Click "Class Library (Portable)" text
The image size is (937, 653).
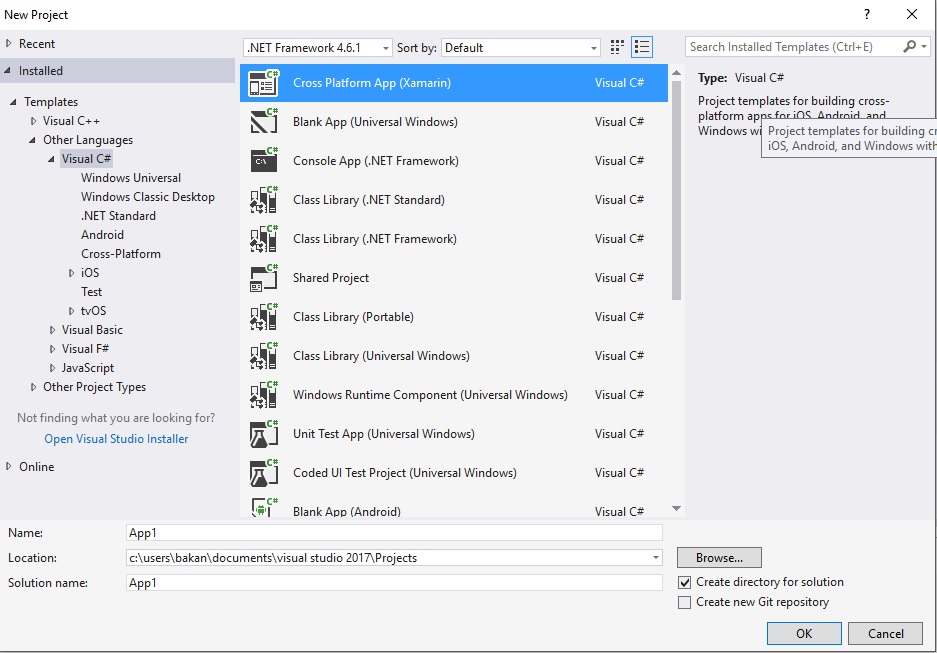click(x=353, y=317)
